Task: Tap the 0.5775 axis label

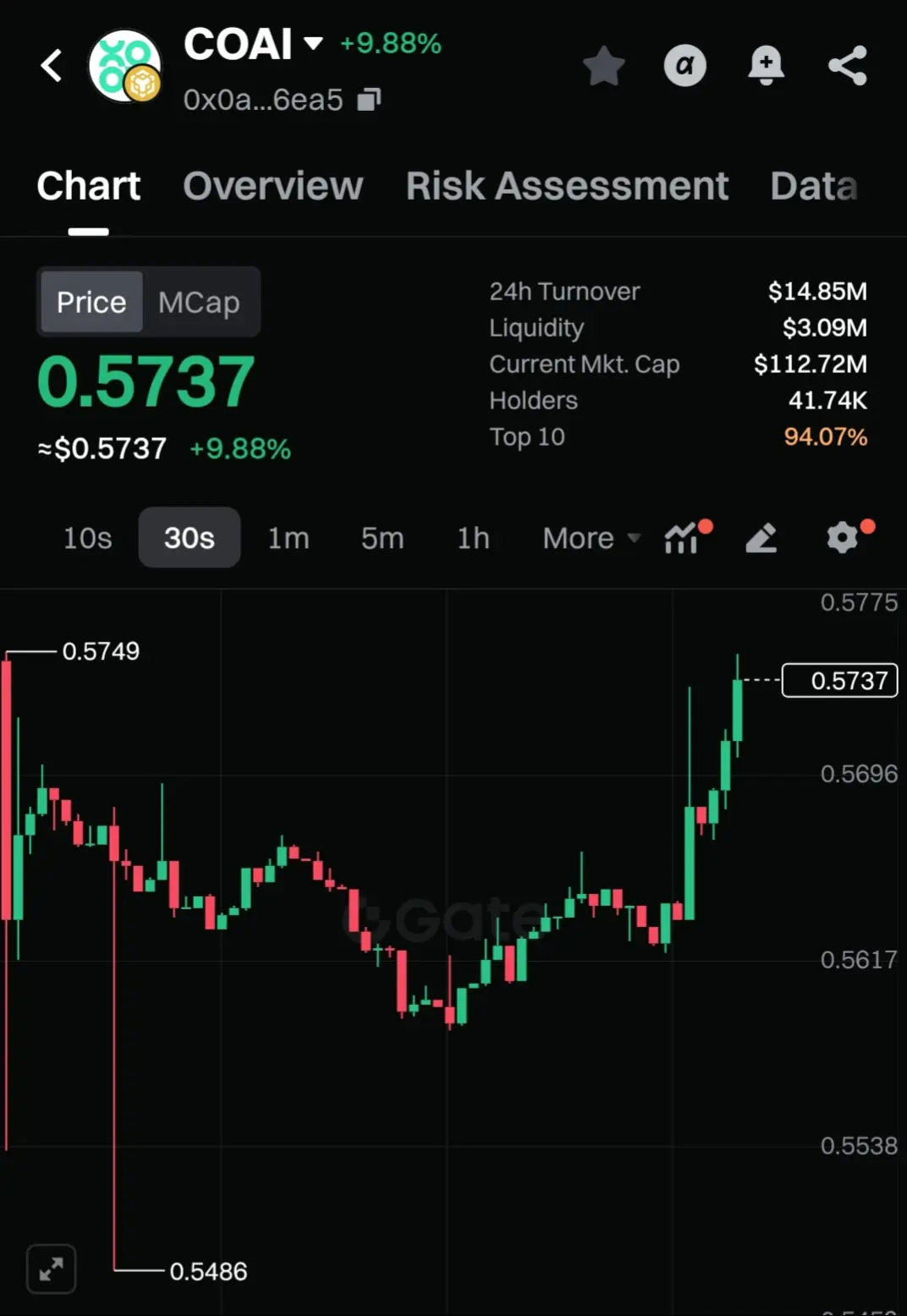Action: click(859, 602)
